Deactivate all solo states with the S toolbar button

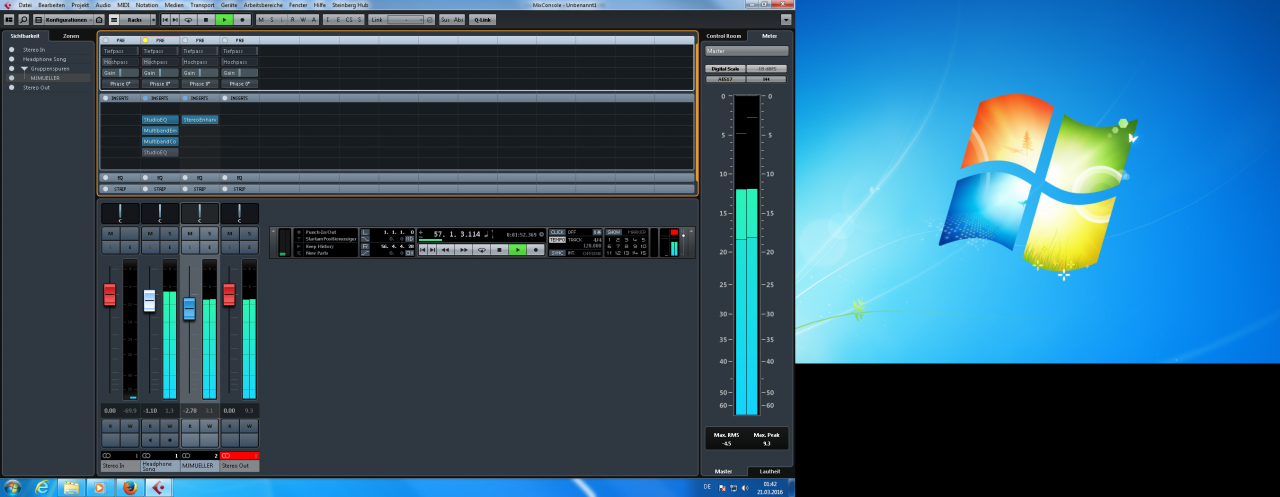(x=271, y=19)
